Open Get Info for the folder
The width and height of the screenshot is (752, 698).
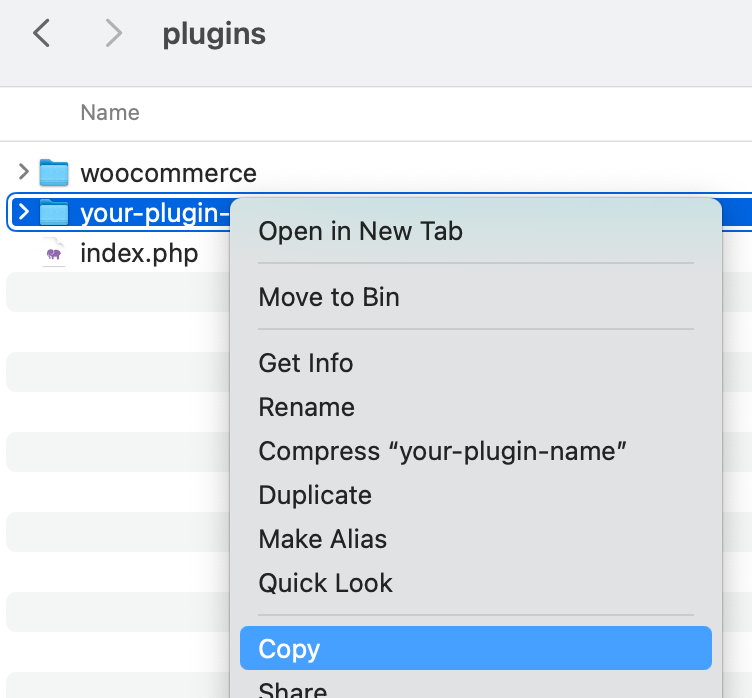coord(306,363)
